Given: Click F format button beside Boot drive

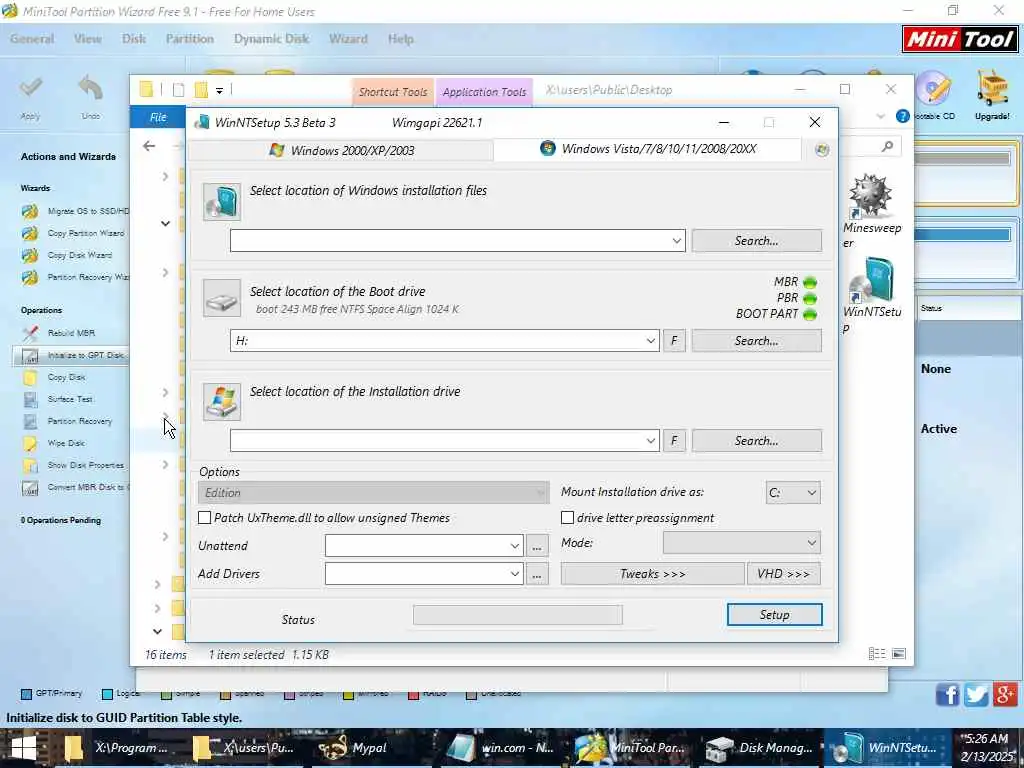Looking at the screenshot, I should click(x=674, y=341).
